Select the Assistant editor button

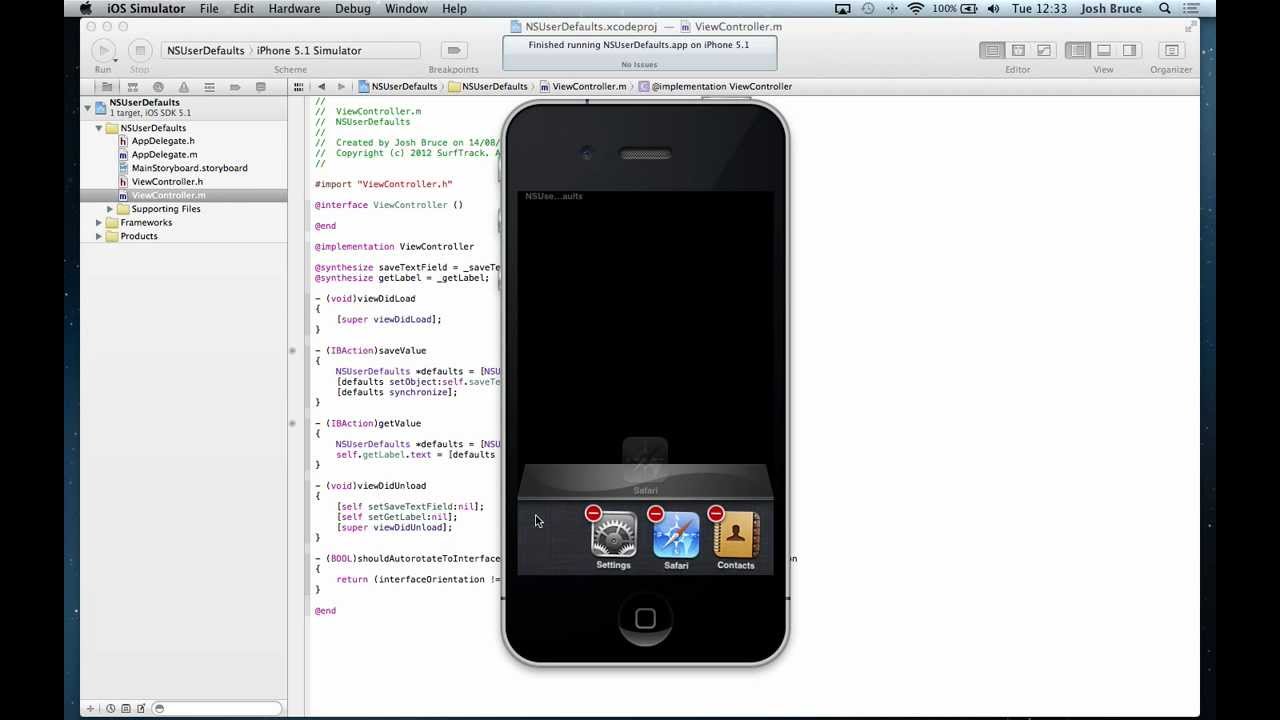click(1018, 50)
